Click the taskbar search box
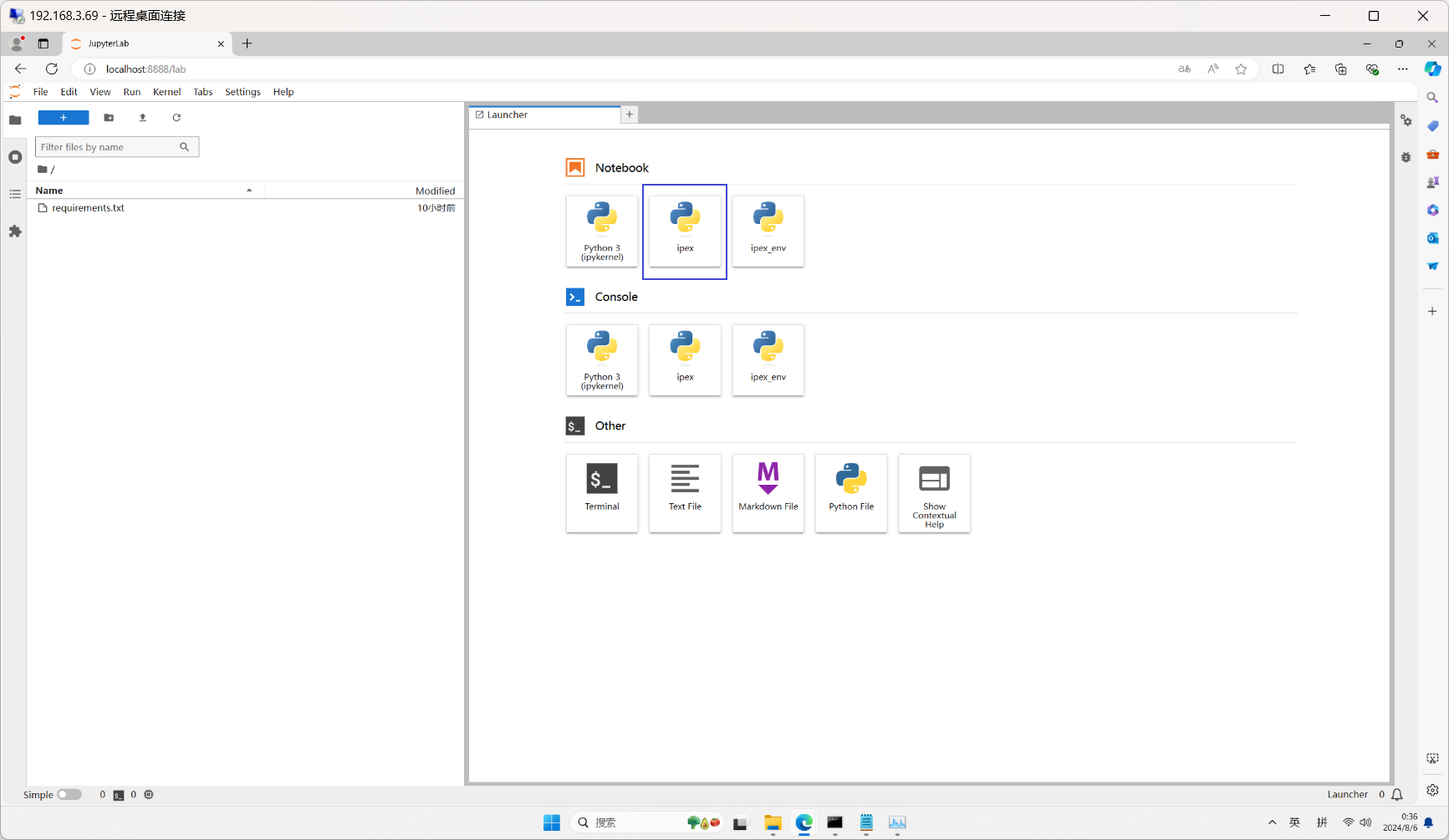 click(648, 823)
